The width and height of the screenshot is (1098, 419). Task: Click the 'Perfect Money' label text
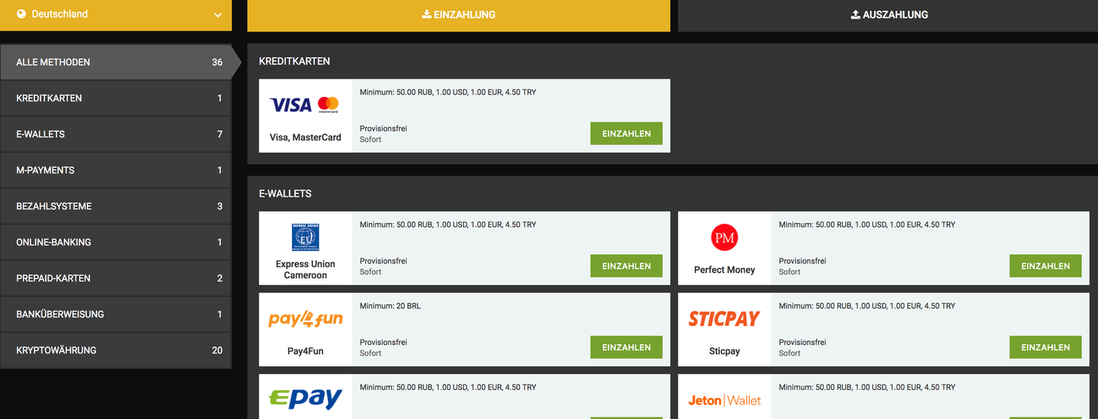click(724, 270)
